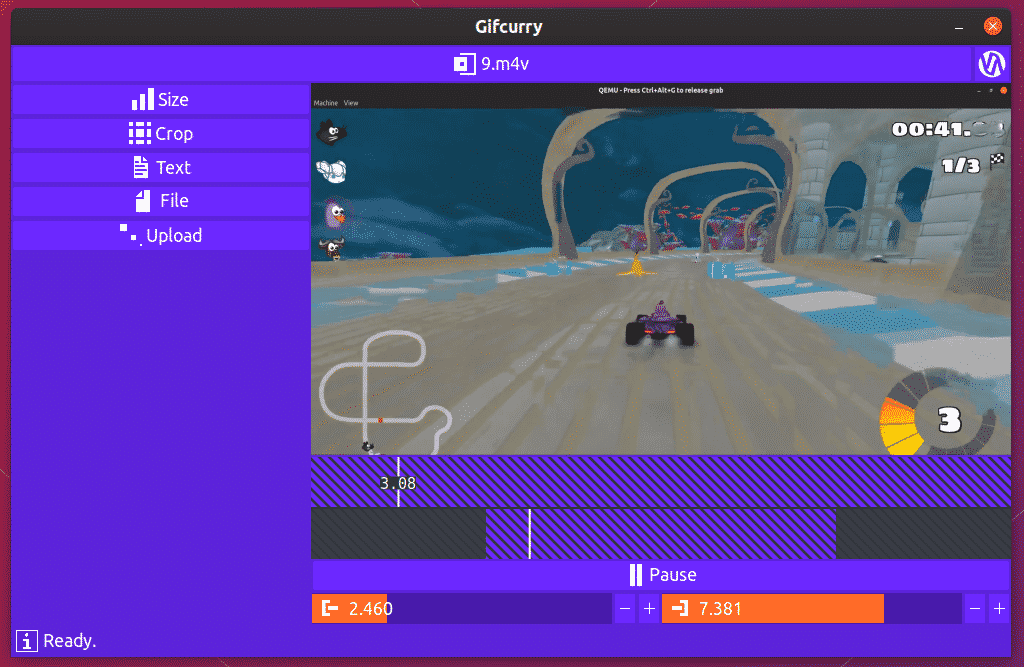Open the Upload section
This screenshot has height=667, width=1024.
(160, 235)
